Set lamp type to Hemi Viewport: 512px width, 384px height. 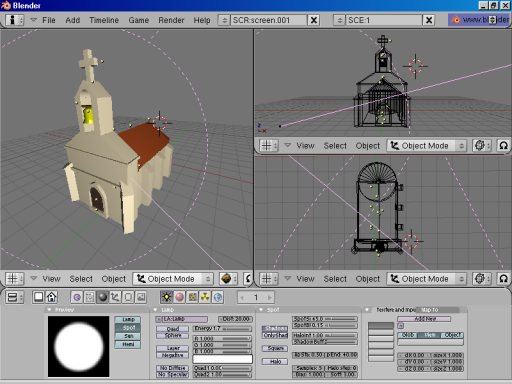point(128,344)
